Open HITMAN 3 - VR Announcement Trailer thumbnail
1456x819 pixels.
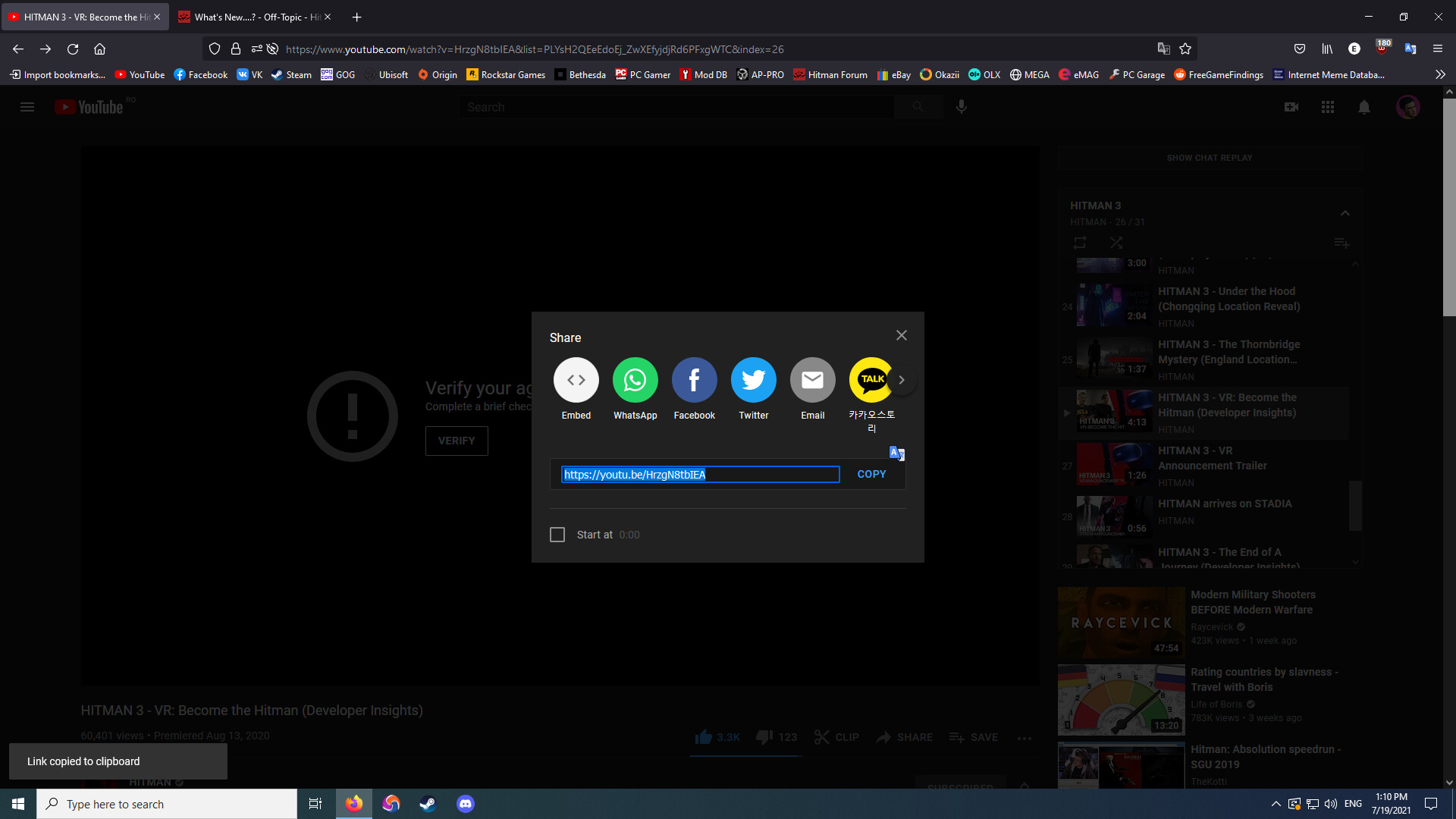coord(1114,465)
